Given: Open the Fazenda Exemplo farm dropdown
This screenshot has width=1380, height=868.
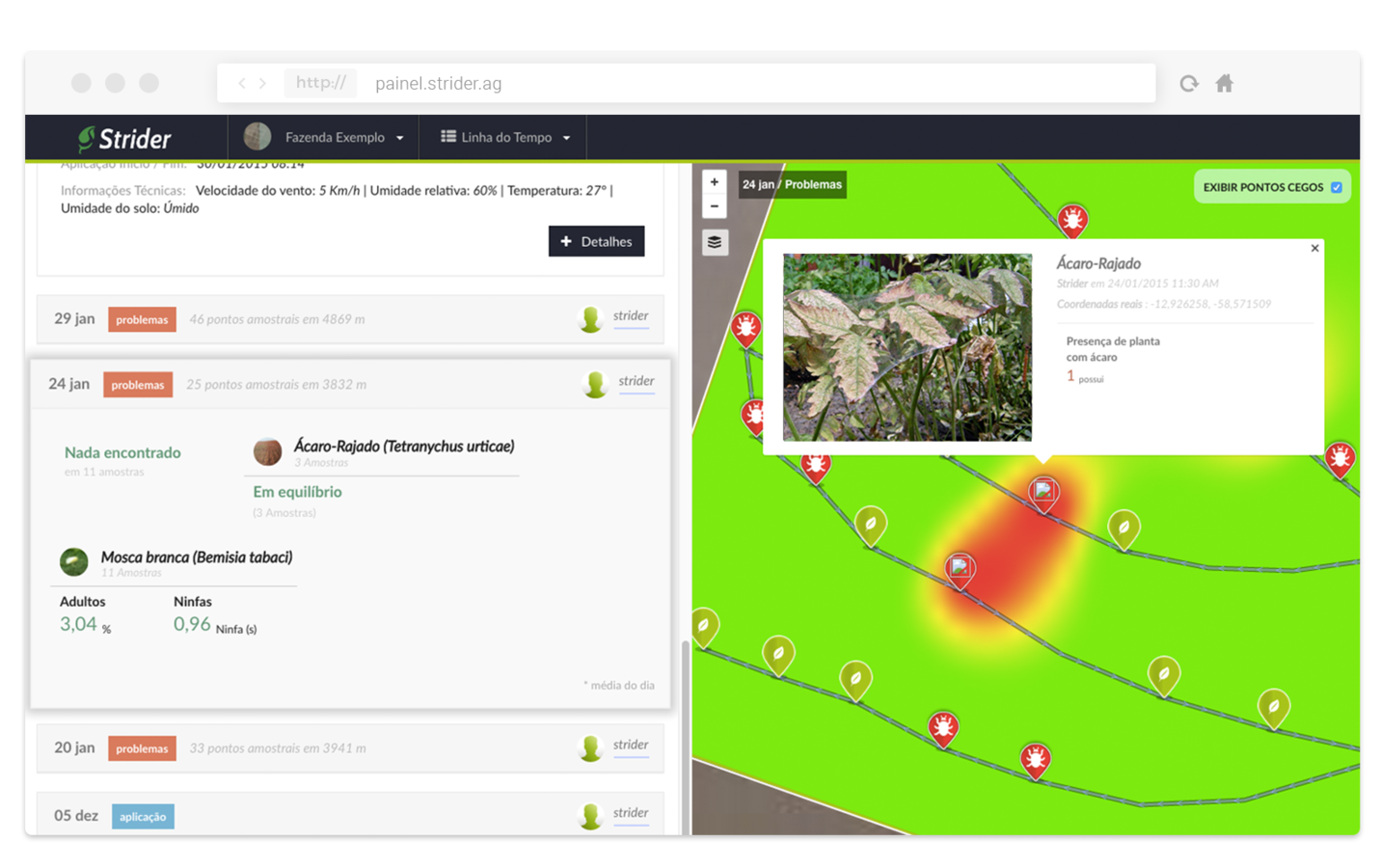Looking at the screenshot, I should pos(343,137).
